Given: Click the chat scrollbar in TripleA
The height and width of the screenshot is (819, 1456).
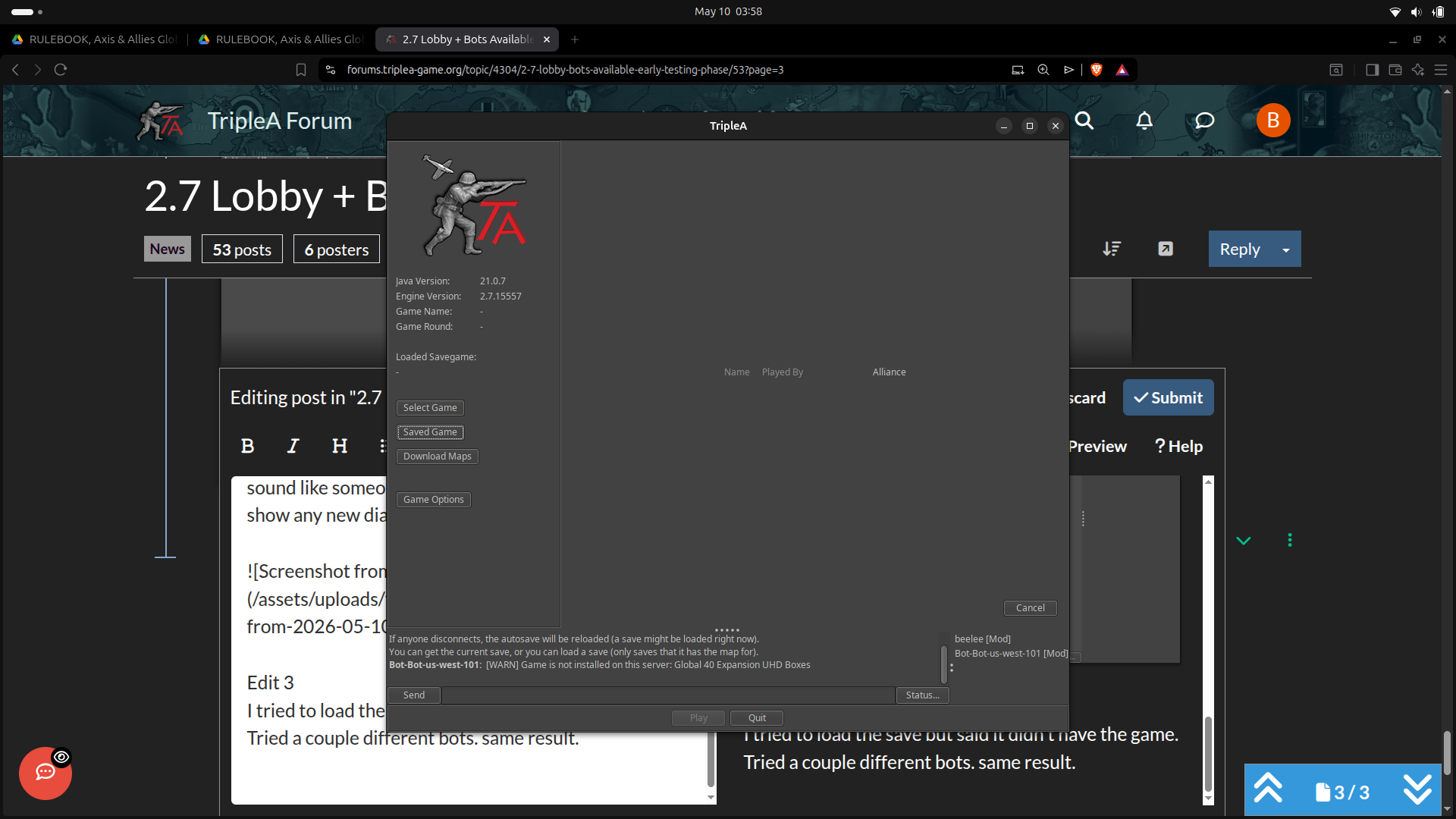Looking at the screenshot, I should click(x=944, y=664).
